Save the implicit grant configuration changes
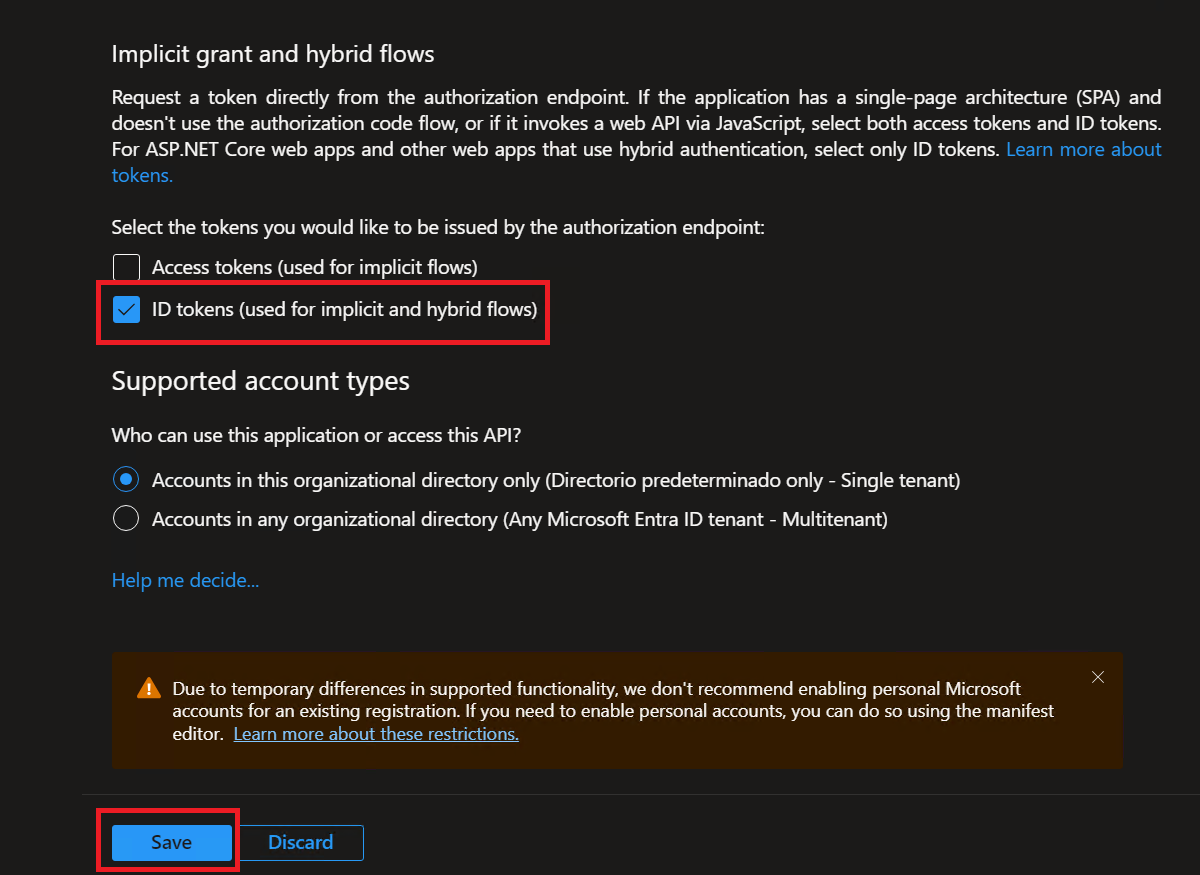 (169, 842)
